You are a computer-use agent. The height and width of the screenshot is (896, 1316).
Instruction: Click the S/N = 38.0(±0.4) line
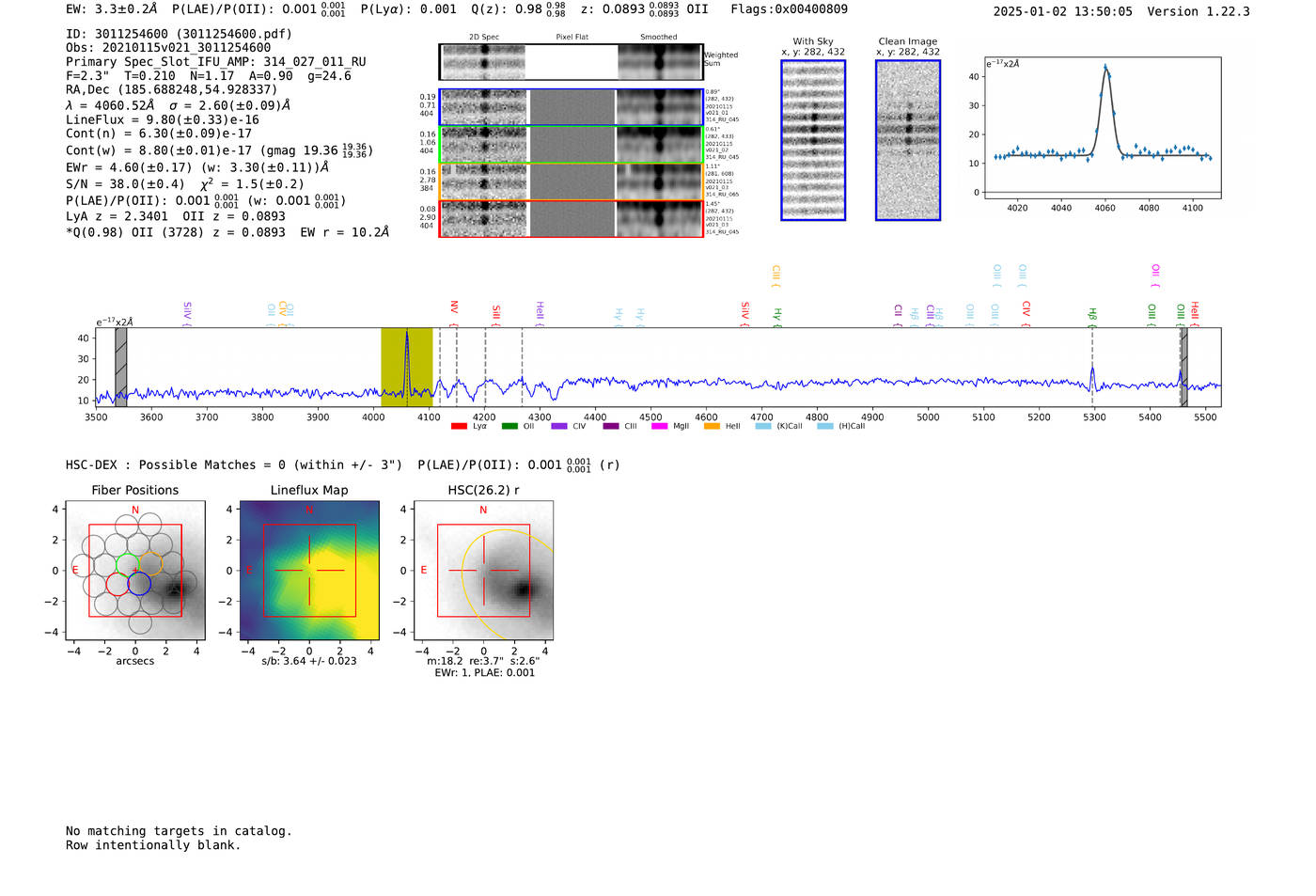185,184
